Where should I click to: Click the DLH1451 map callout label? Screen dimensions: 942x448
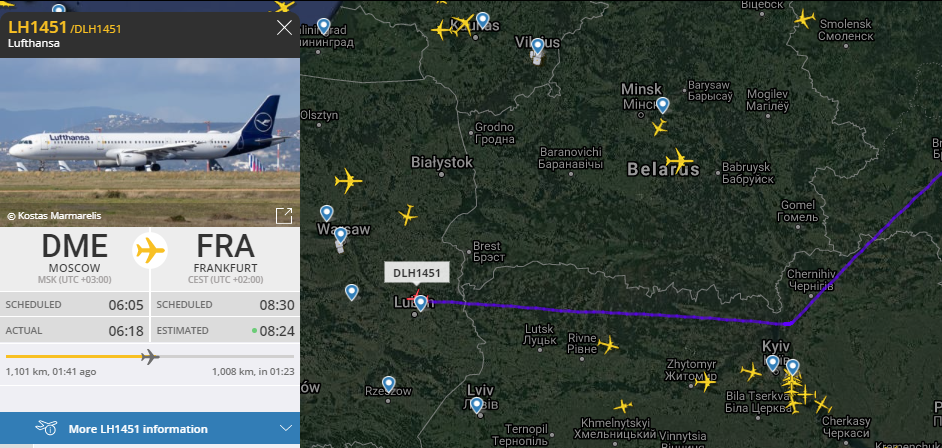tap(416, 273)
